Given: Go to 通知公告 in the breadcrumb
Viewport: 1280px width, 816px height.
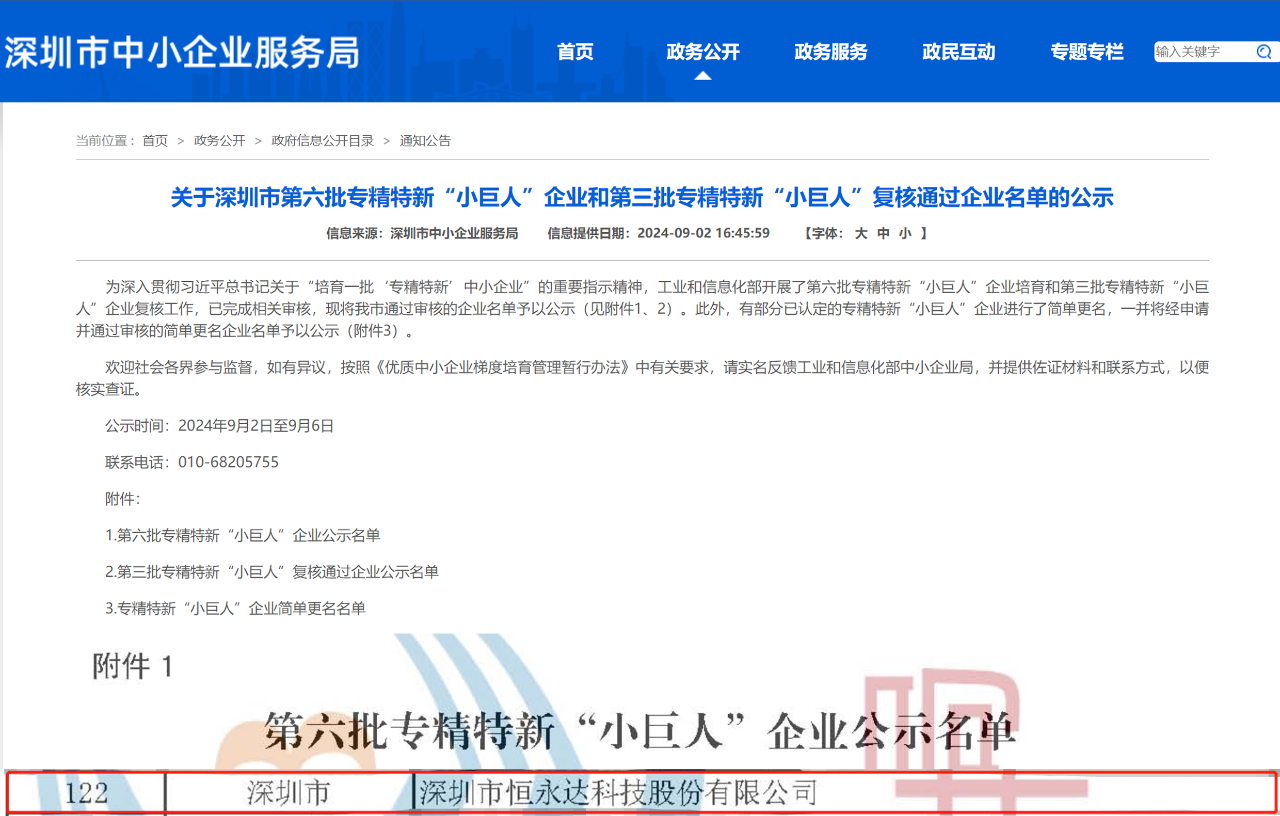Looking at the screenshot, I should tap(426, 141).
